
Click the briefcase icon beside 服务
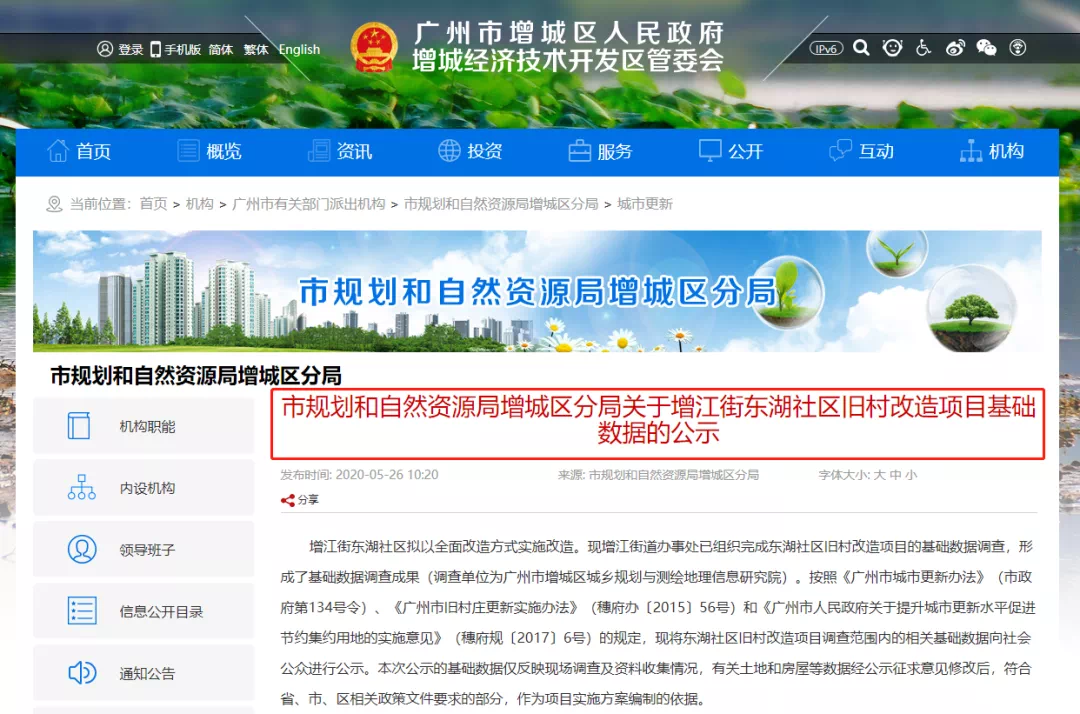(x=579, y=151)
